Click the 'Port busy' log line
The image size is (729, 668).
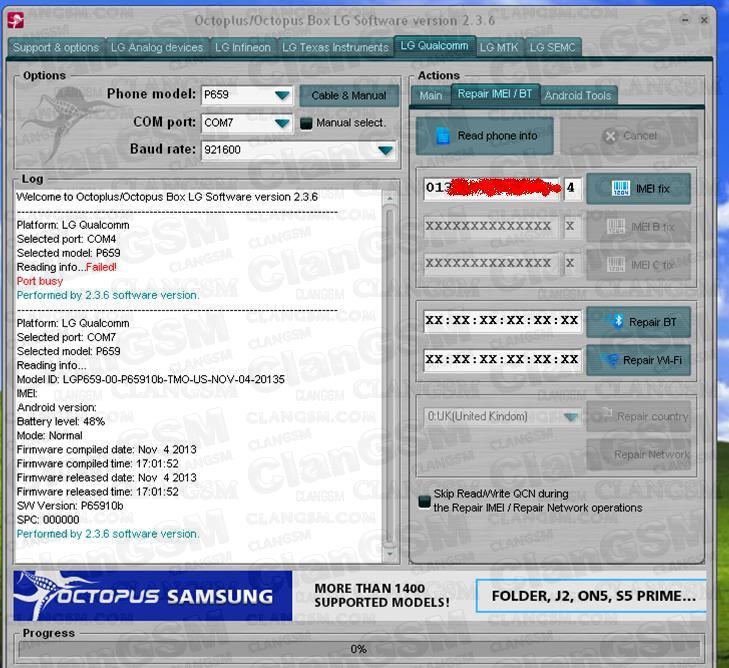click(x=40, y=281)
